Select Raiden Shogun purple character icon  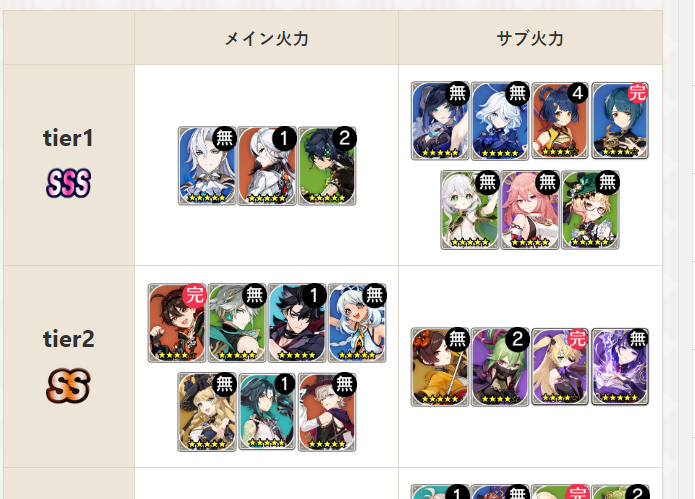coord(620,367)
